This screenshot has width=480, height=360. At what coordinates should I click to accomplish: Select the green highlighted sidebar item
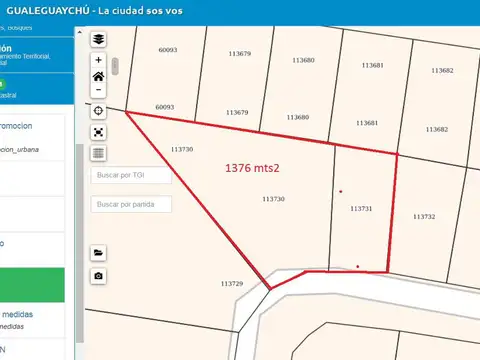(32, 285)
